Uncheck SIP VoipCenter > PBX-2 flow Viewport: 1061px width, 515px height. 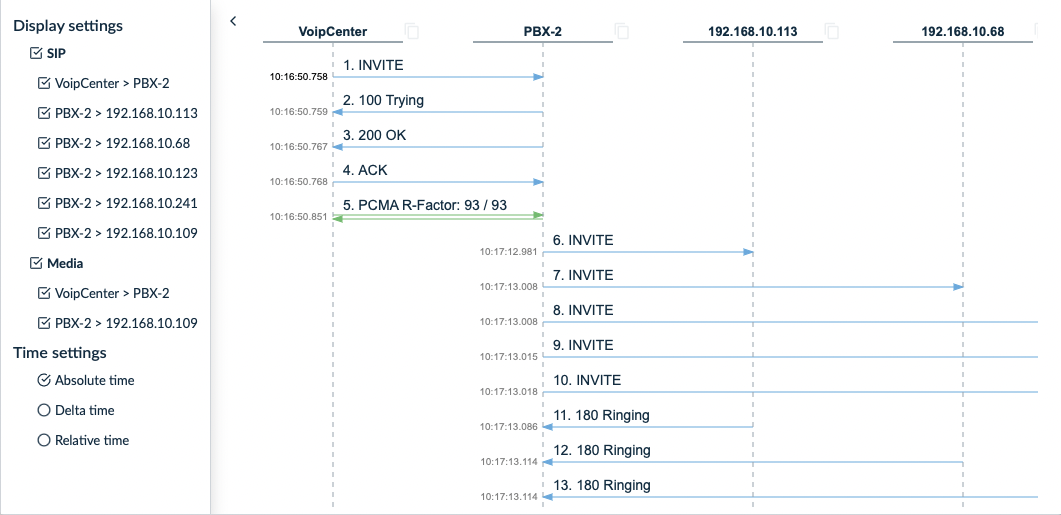(x=44, y=83)
